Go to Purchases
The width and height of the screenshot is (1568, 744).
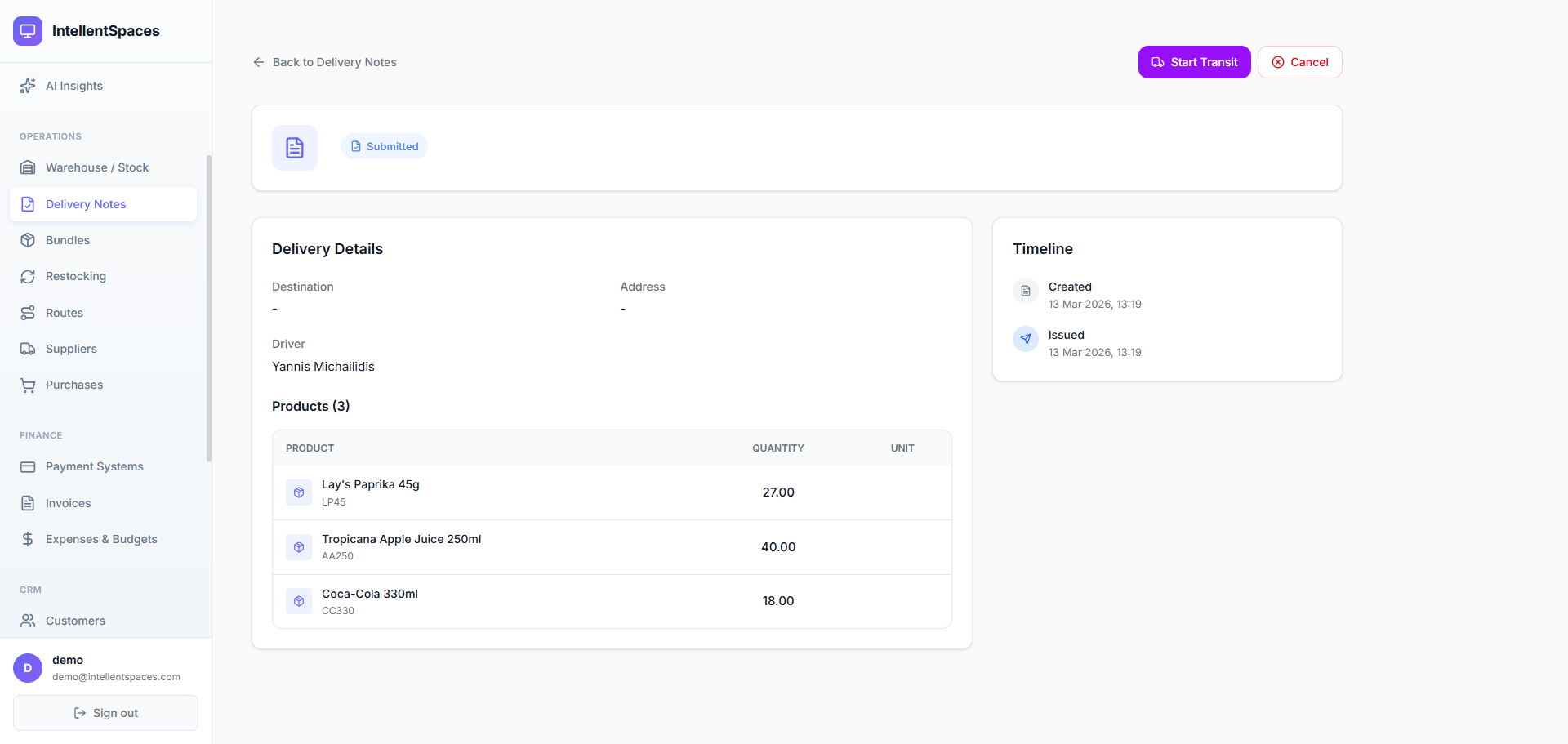pyautogui.click(x=103, y=385)
